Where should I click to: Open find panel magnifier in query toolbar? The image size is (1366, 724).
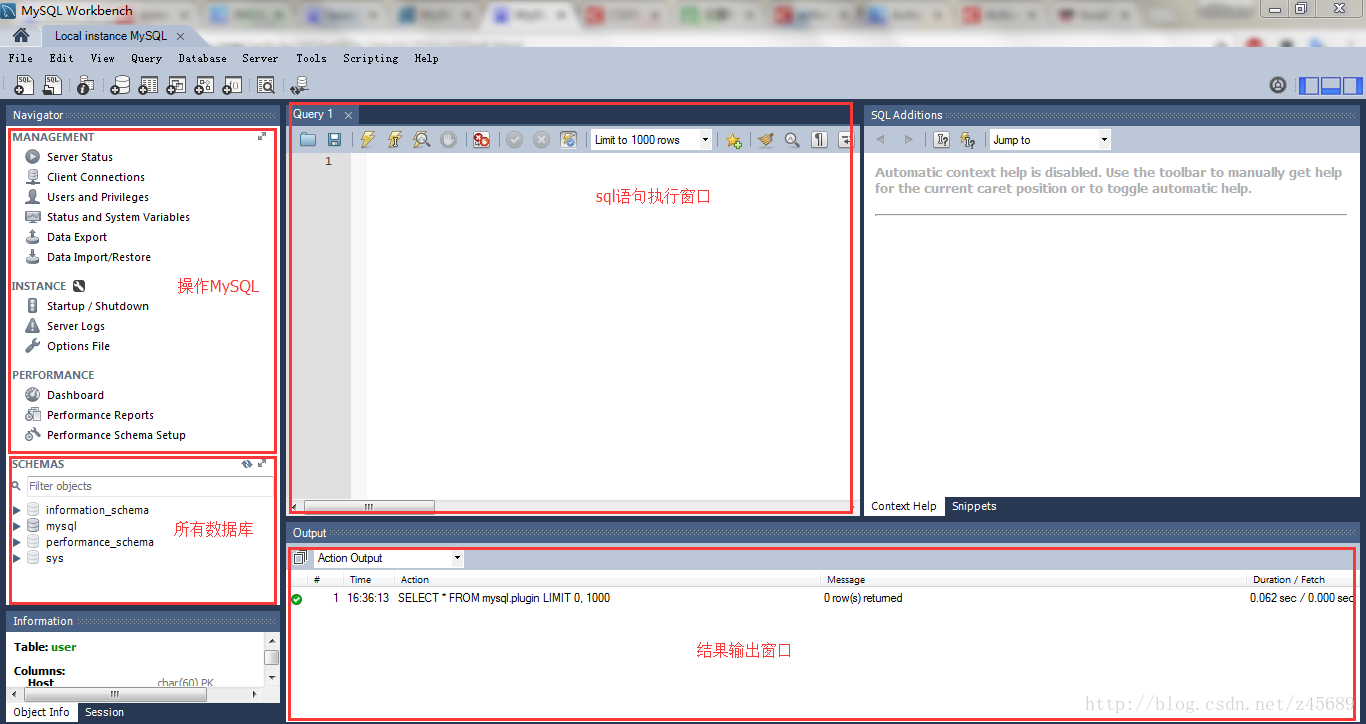tap(792, 140)
